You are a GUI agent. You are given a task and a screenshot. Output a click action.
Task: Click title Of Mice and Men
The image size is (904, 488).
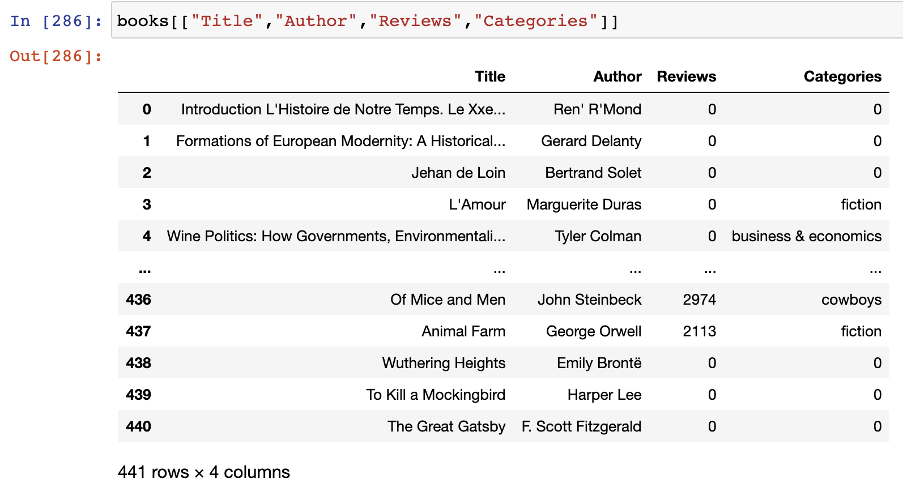448,299
